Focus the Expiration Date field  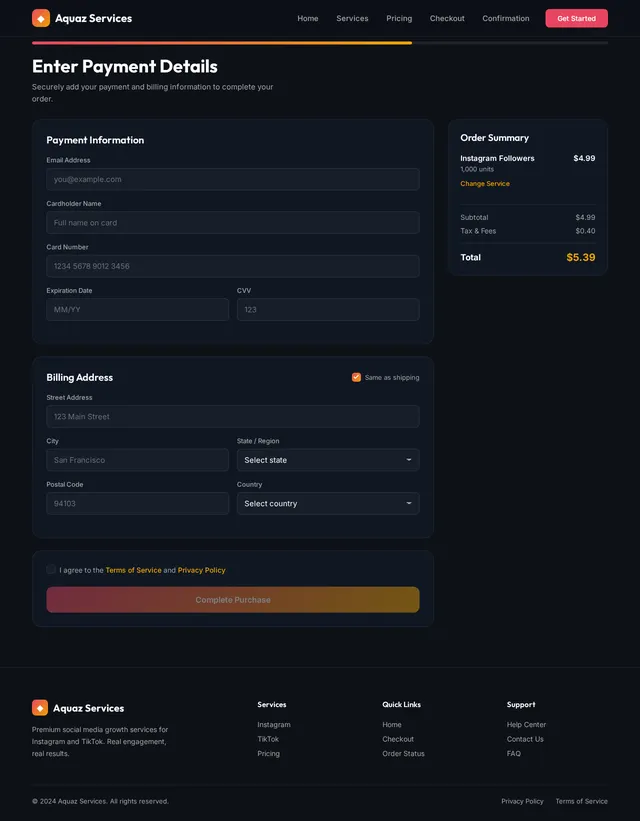click(138, 310)
